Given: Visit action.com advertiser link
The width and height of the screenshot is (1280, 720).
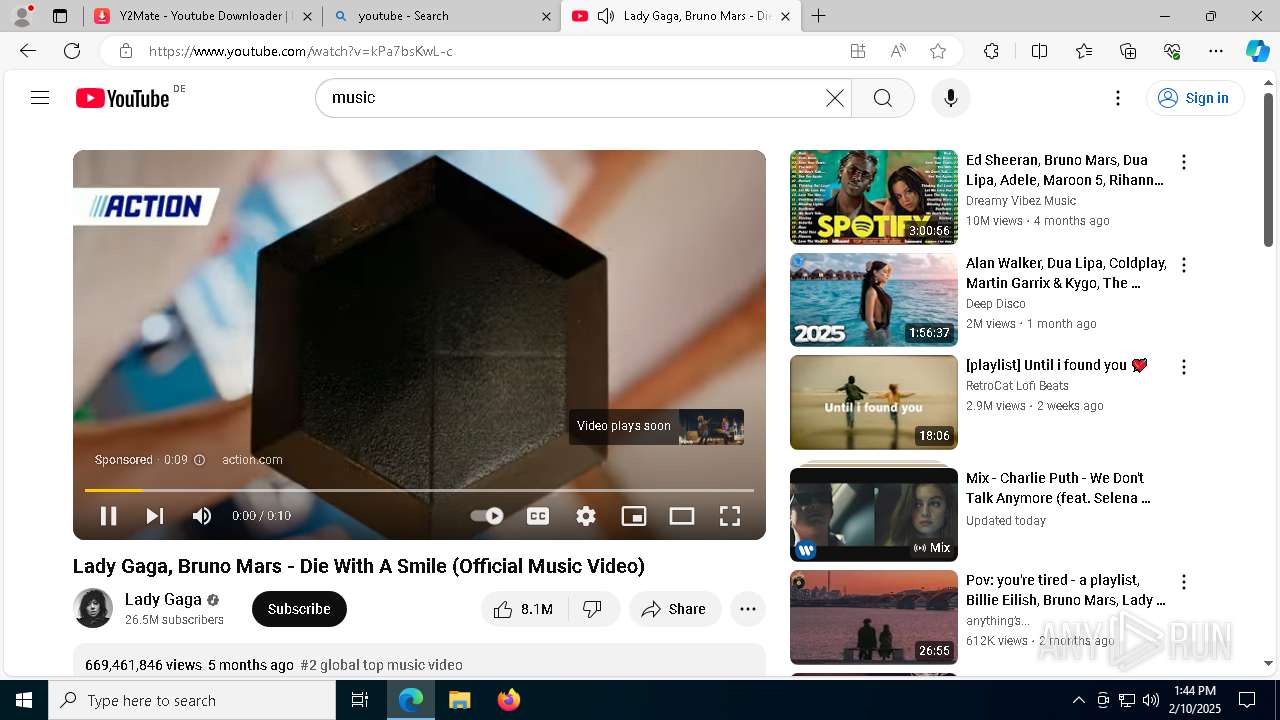Looking at the screenshot, I should [252, 460].
